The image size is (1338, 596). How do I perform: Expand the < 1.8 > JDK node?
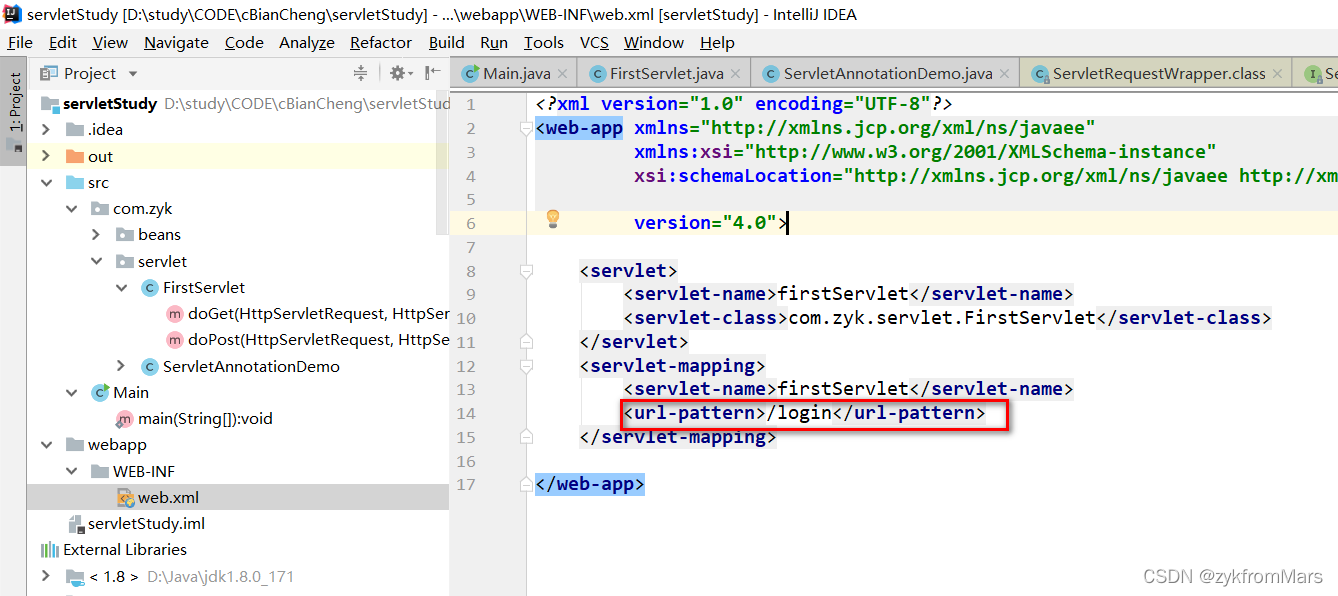coord(46,577)
